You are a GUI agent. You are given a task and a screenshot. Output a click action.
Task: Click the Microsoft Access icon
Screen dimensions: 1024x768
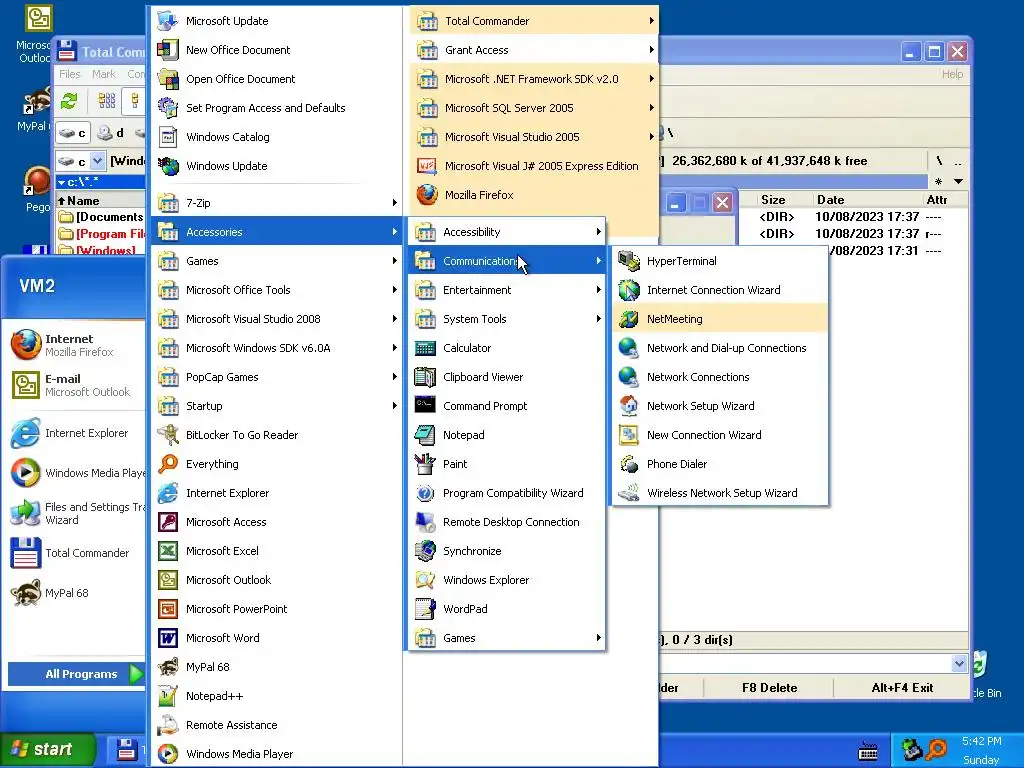[168, 522]
